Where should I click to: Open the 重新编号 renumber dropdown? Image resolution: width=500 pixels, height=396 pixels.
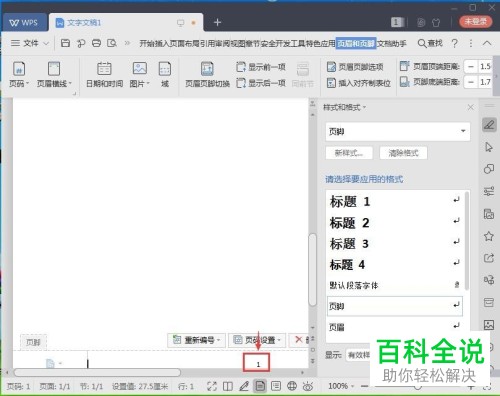(197, 340)
